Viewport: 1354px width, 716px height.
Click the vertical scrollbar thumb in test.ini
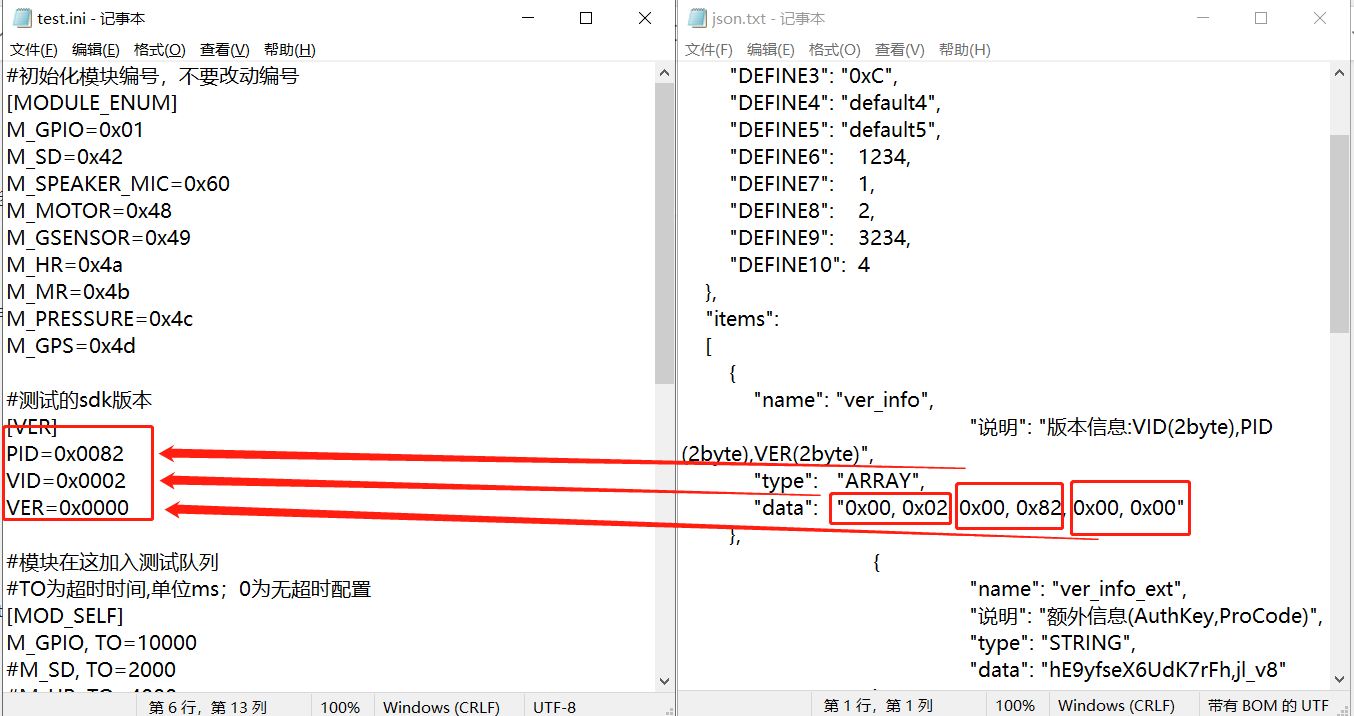664,234
